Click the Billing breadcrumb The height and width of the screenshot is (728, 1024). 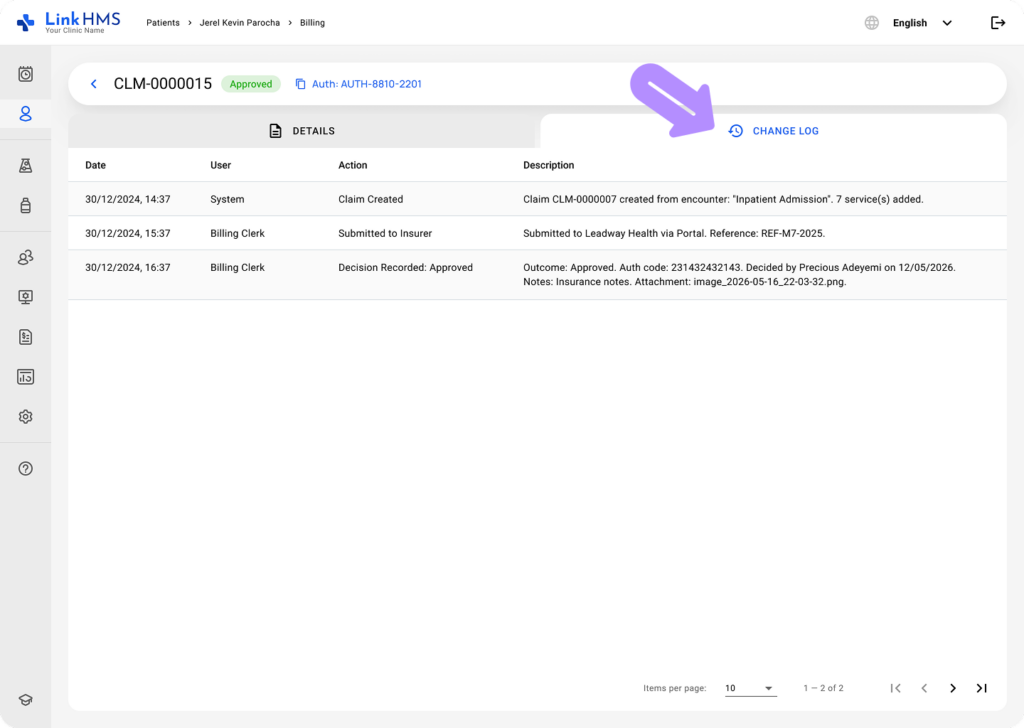(312, 23)
